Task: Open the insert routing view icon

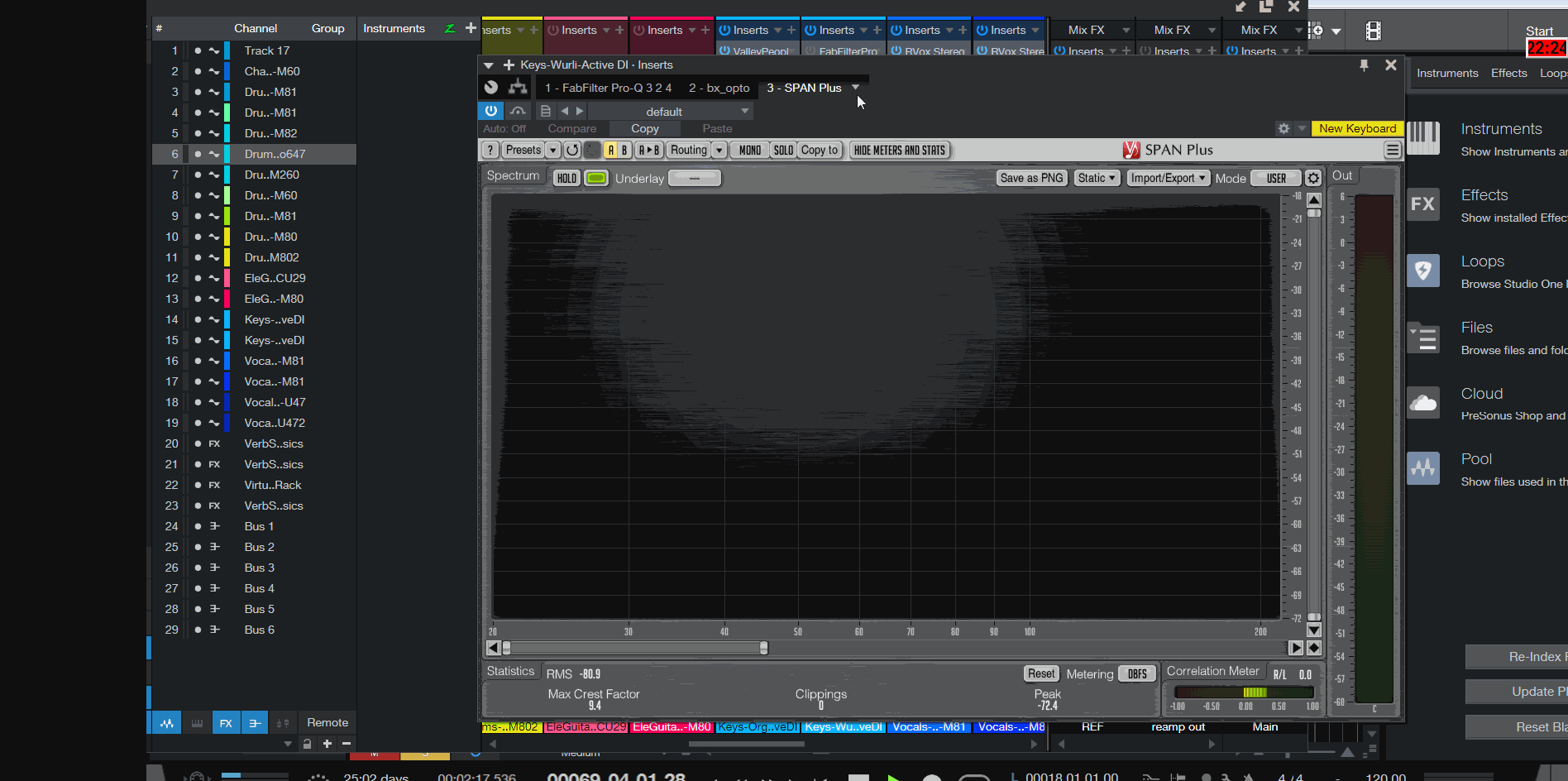Action: pyautogui.click(x=519, y=87)
